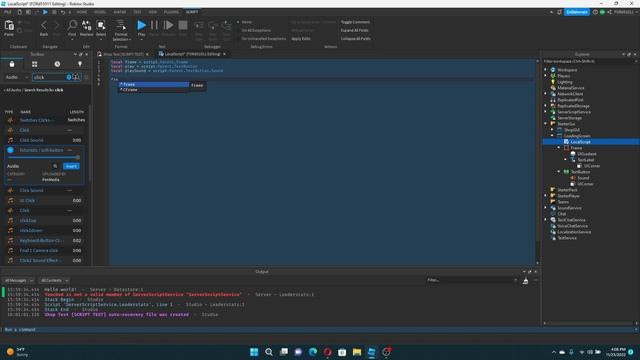Click the Collaborate button
Image resolution: width=640 pixels, height=360 pixels.
click(577, 12)
